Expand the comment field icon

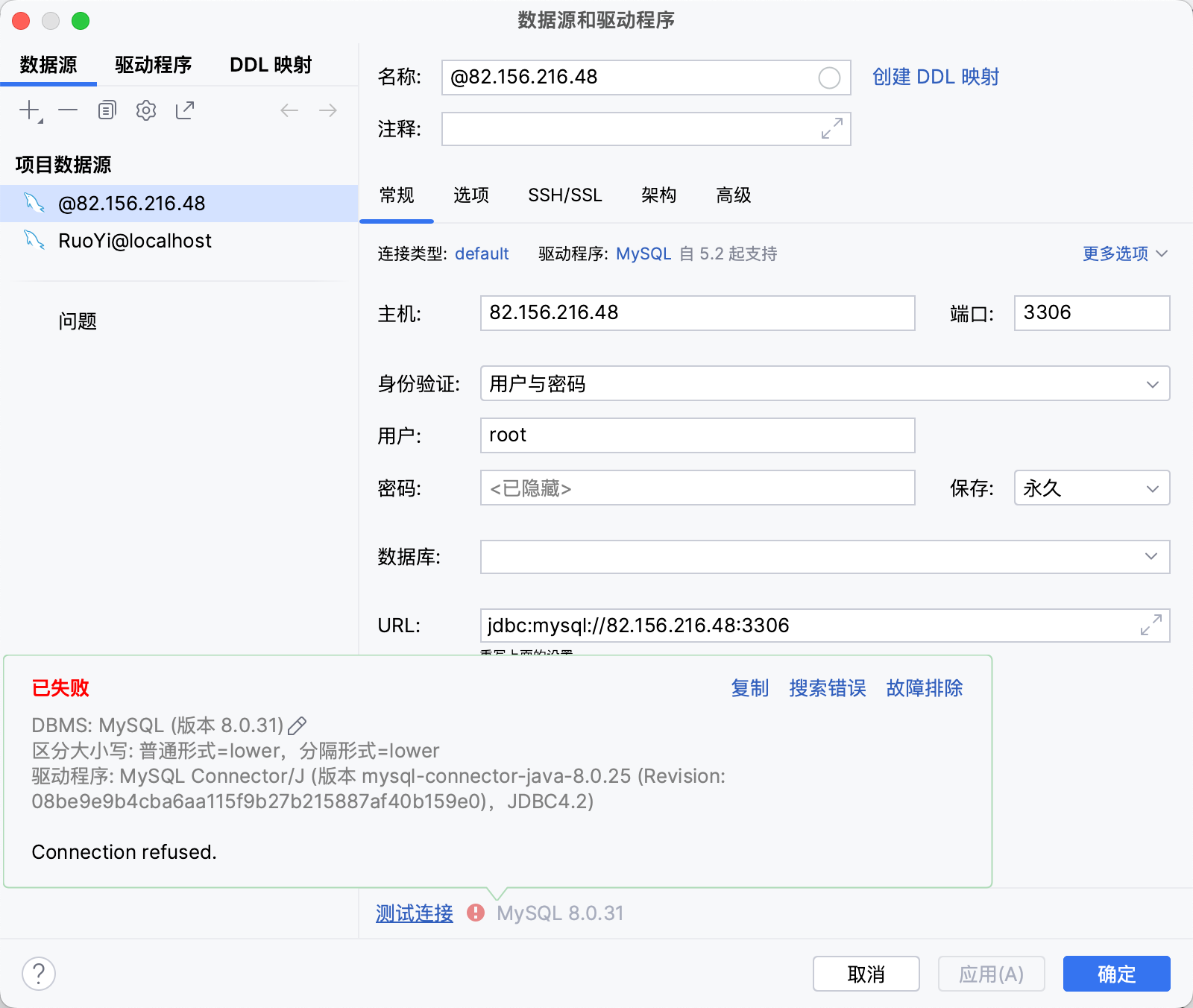click(x=832, y=128)
